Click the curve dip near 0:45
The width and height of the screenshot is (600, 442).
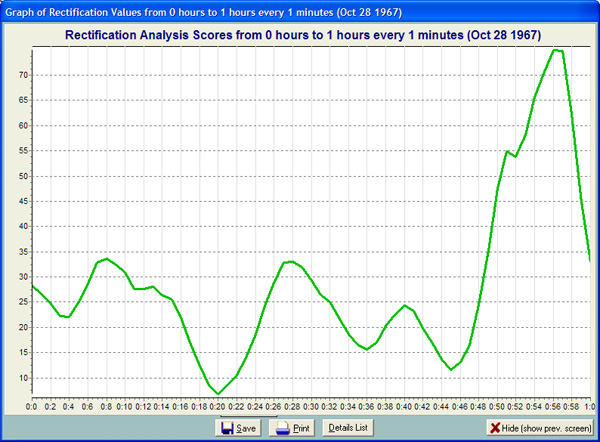click(x=451, y=369)
